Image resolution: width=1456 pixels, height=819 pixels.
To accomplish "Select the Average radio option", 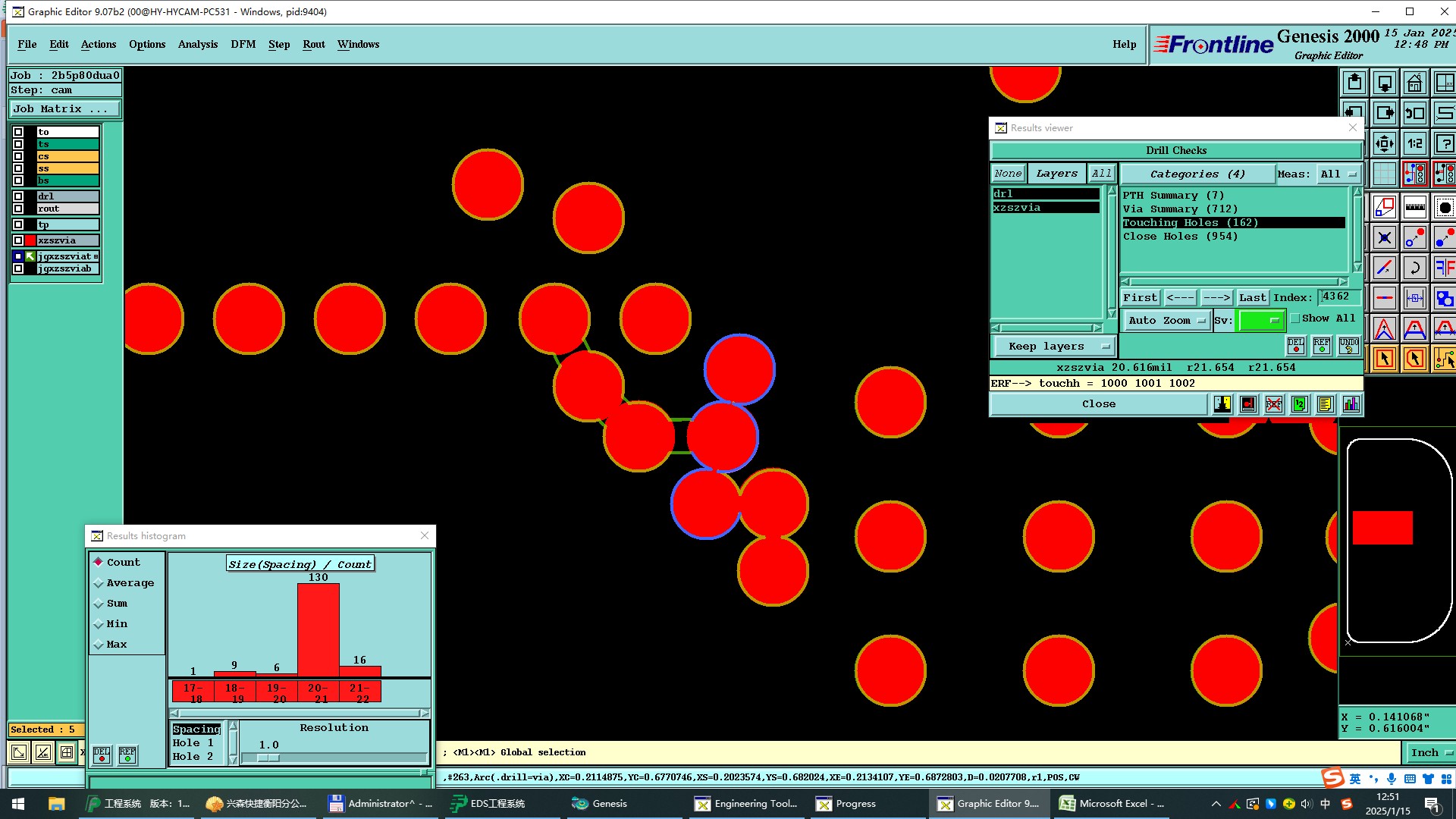I will pos(99,583).
